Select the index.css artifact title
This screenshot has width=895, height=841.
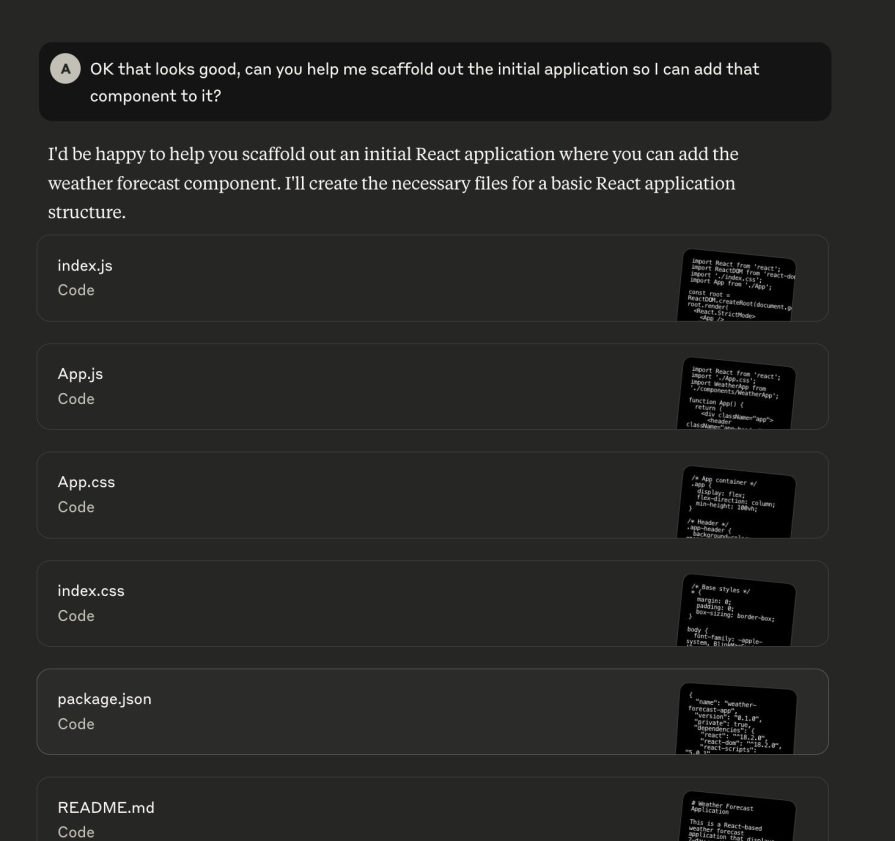91,591
